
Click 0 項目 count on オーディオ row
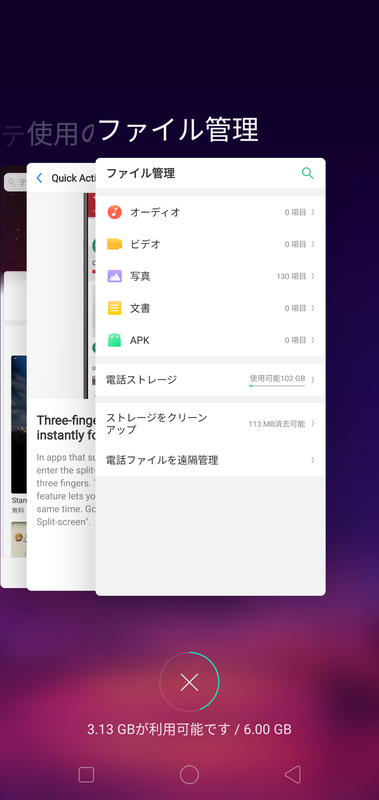295,212
